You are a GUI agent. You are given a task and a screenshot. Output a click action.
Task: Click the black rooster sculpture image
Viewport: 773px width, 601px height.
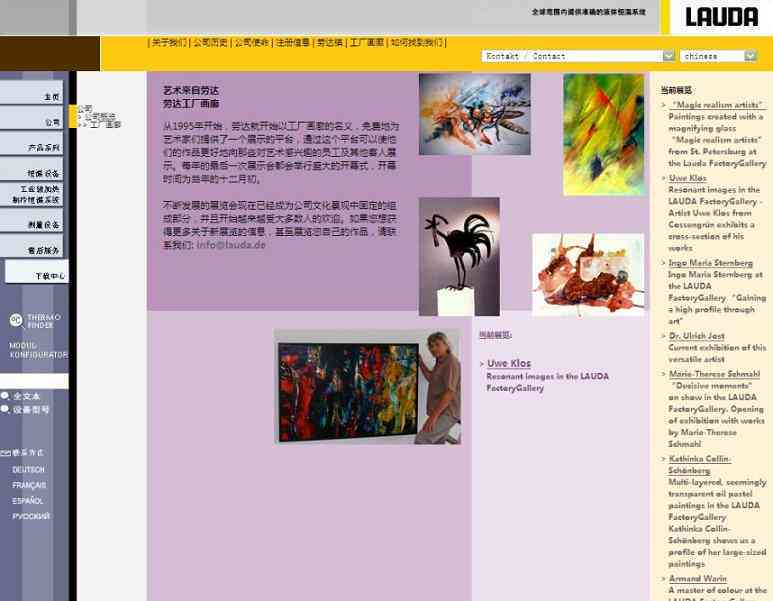[x=459, y=256]
